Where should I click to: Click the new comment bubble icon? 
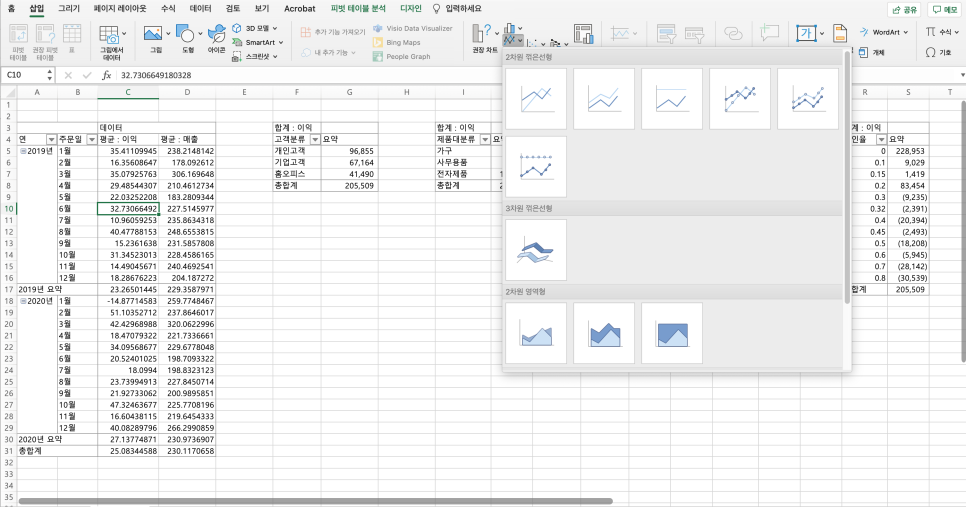[769, 33]
